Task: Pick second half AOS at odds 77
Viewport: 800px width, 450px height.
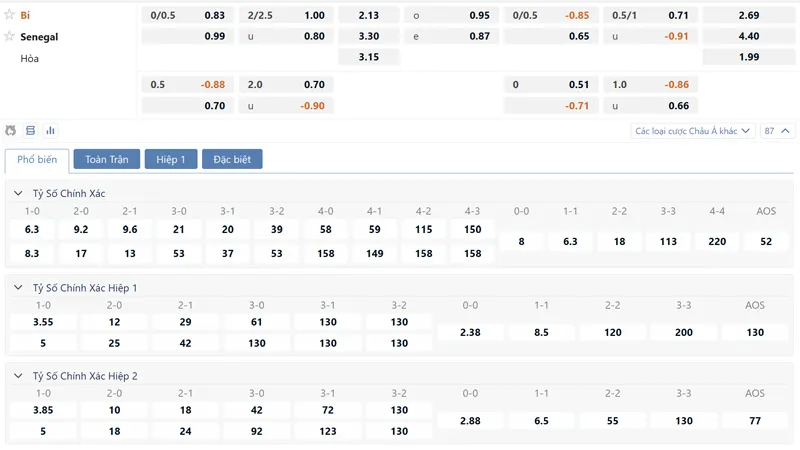Action: click(x=755, y=421)
